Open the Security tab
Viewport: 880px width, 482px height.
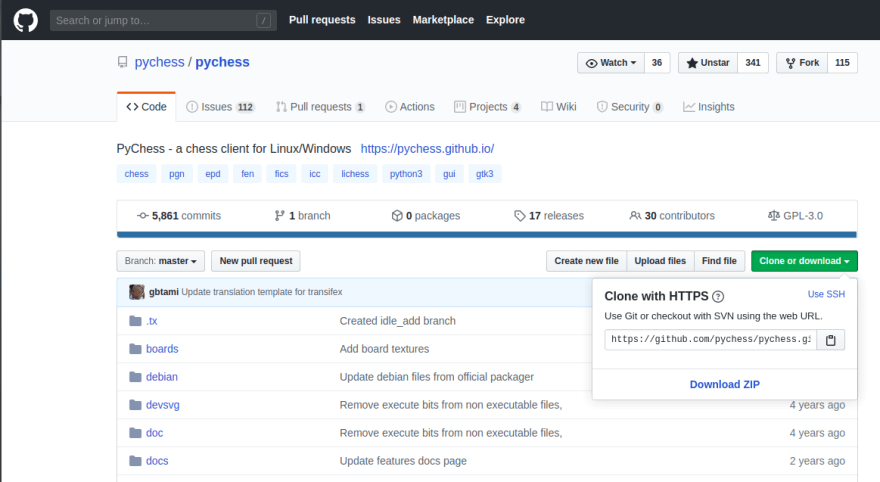[630, 107]
